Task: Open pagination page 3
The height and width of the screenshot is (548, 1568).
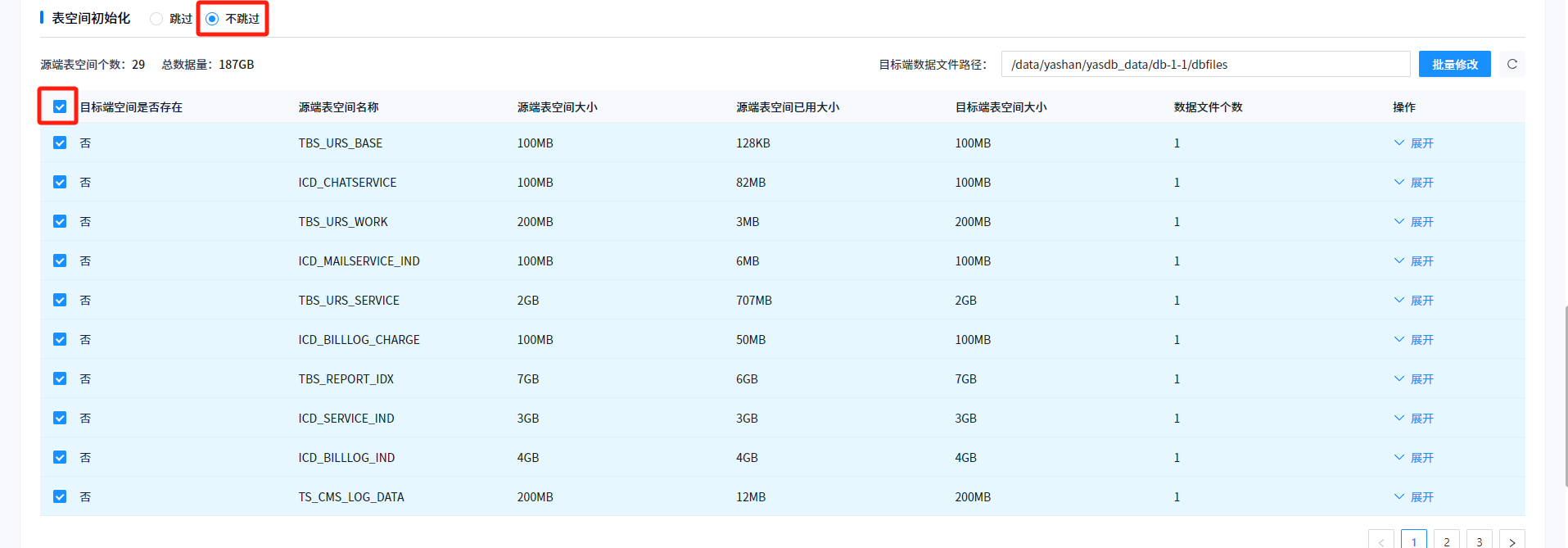Action: (x=1480, y=539)
